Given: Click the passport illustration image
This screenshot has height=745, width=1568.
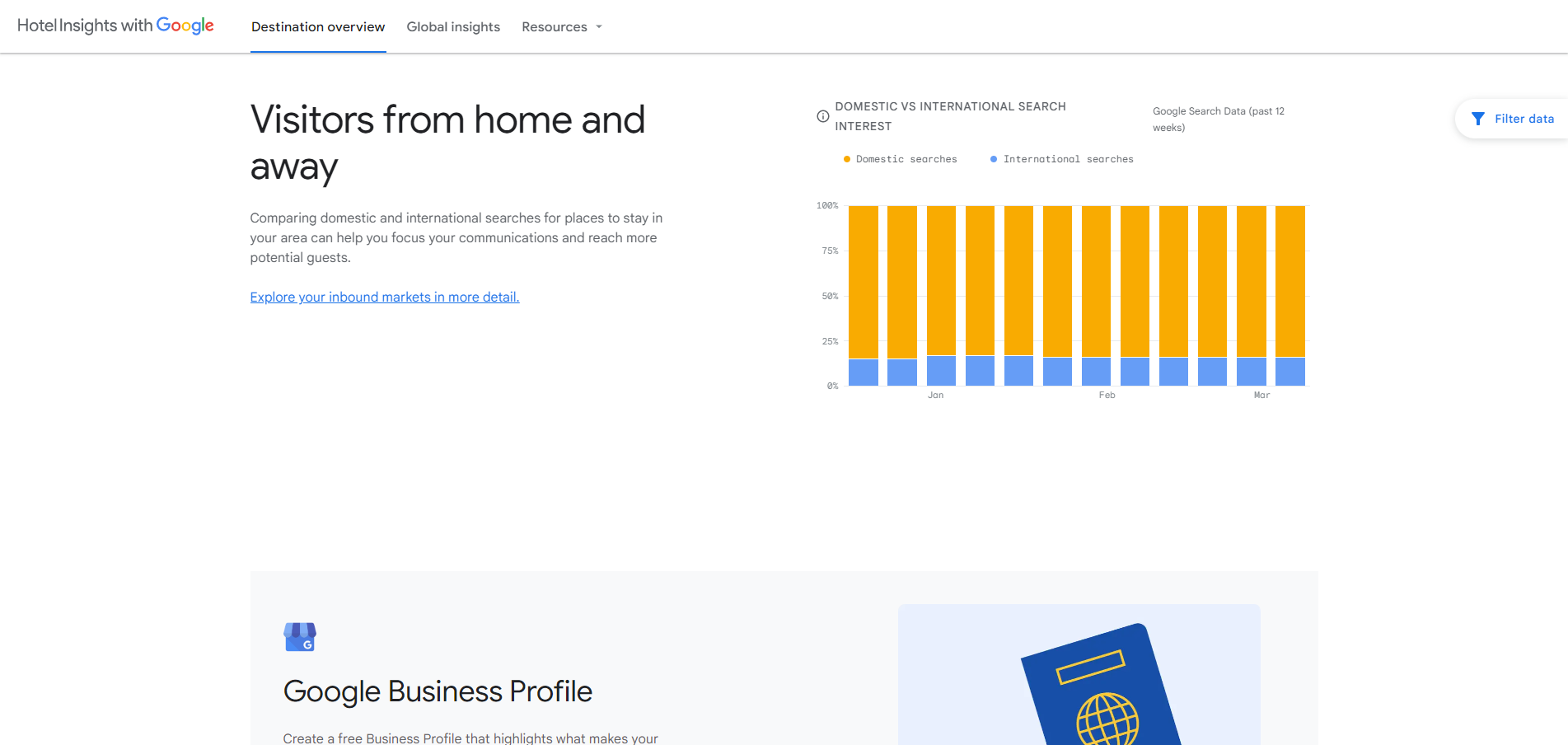Looking at the screenshot, I should pyautogui.click(x=1079, y=675).
